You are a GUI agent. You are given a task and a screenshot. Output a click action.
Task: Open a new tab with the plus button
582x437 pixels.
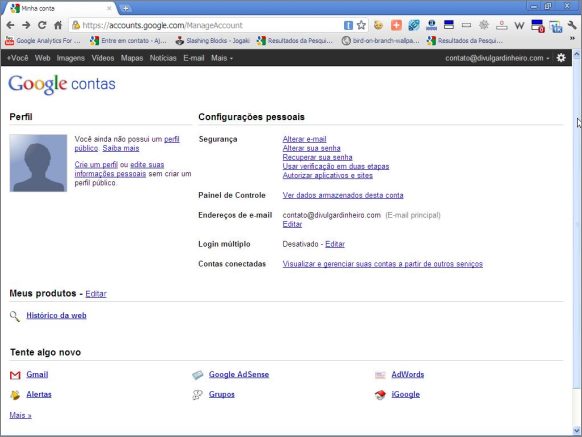[x=125, y=8]
